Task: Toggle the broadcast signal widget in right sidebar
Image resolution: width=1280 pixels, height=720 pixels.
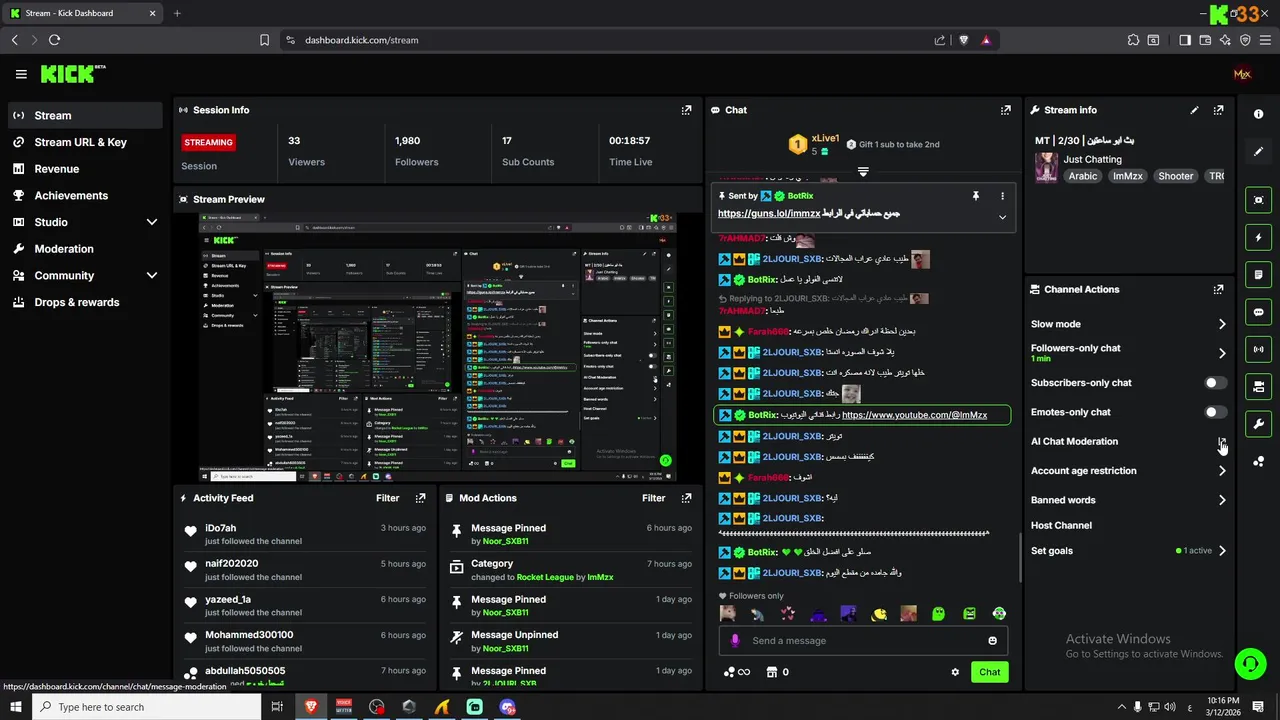Action: click(x=1259, y=349)
